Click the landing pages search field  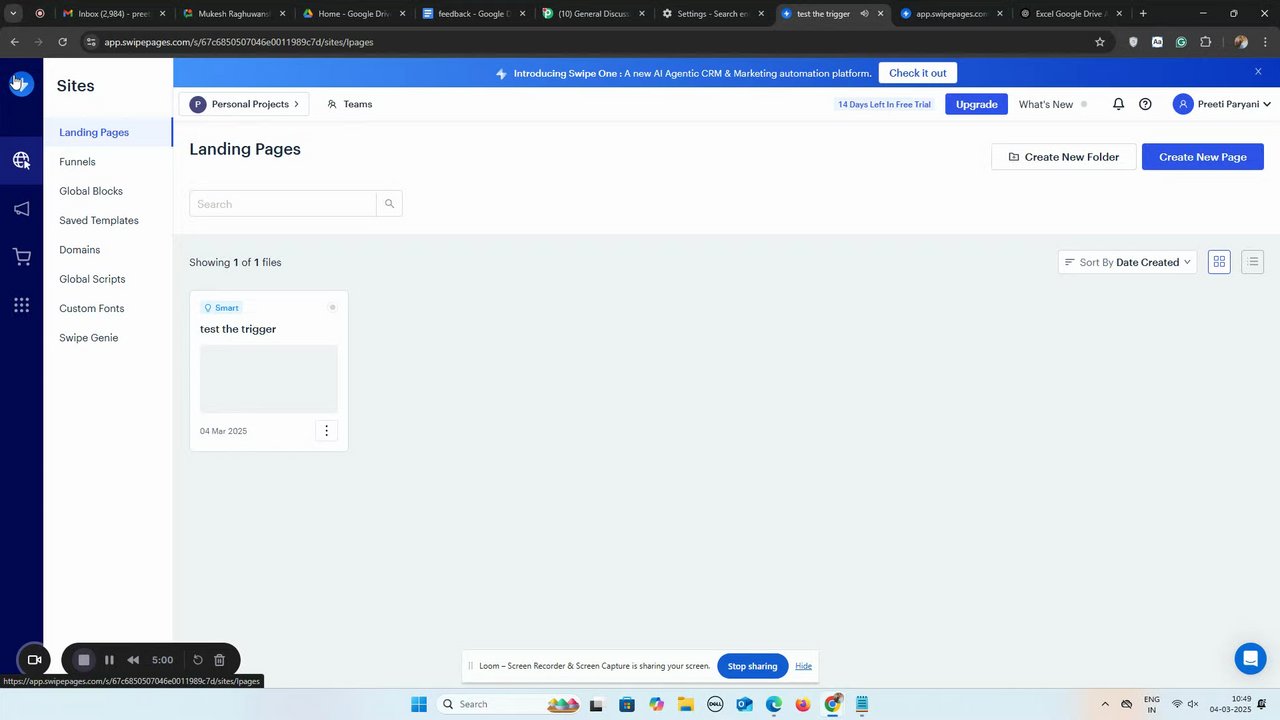tap(283, 204)
